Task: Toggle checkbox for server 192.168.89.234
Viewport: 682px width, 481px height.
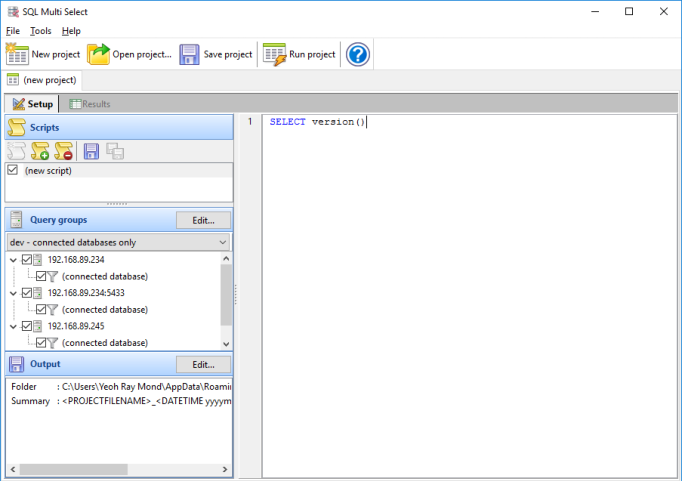Action: [x=27, y=259]
